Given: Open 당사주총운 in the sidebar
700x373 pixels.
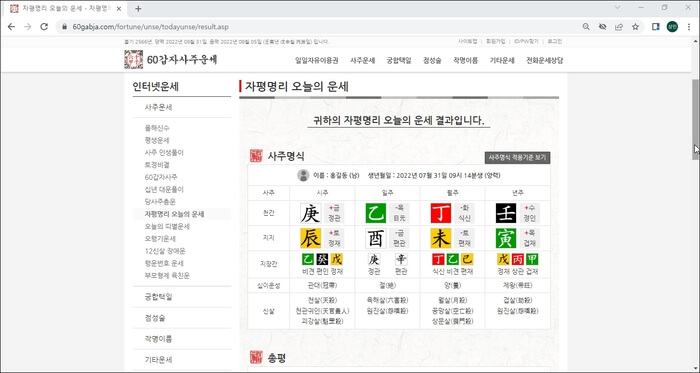Looking at the screenshot, I should click(160, 202).
